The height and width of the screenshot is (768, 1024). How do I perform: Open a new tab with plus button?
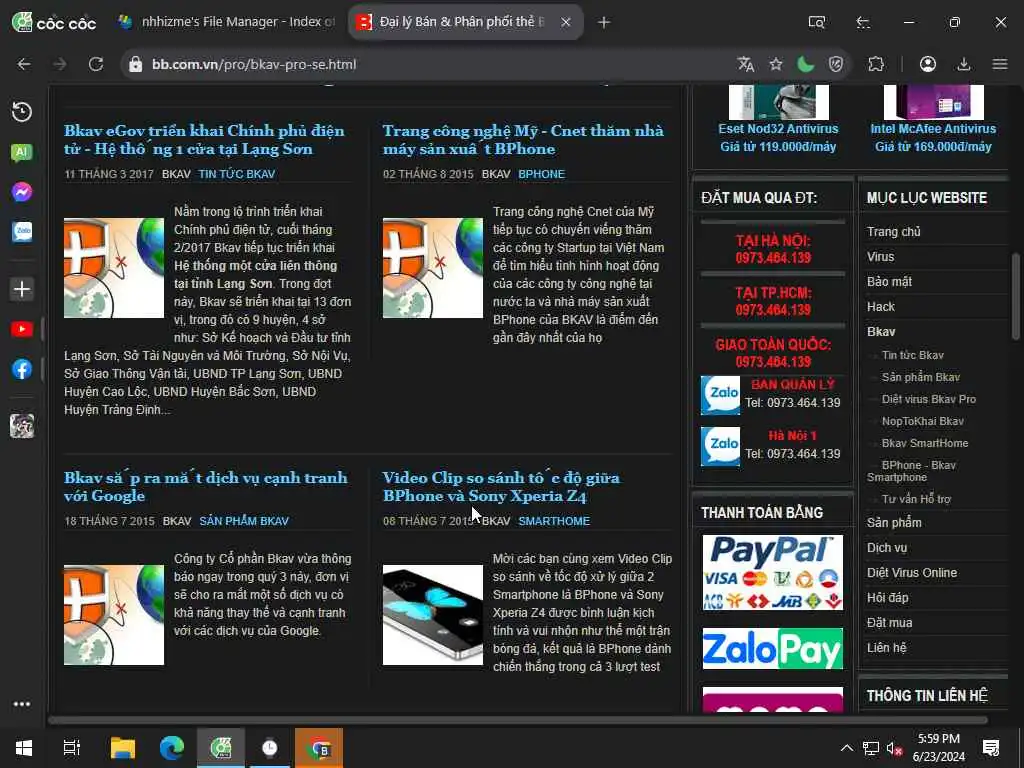click(x=604, y=22)
